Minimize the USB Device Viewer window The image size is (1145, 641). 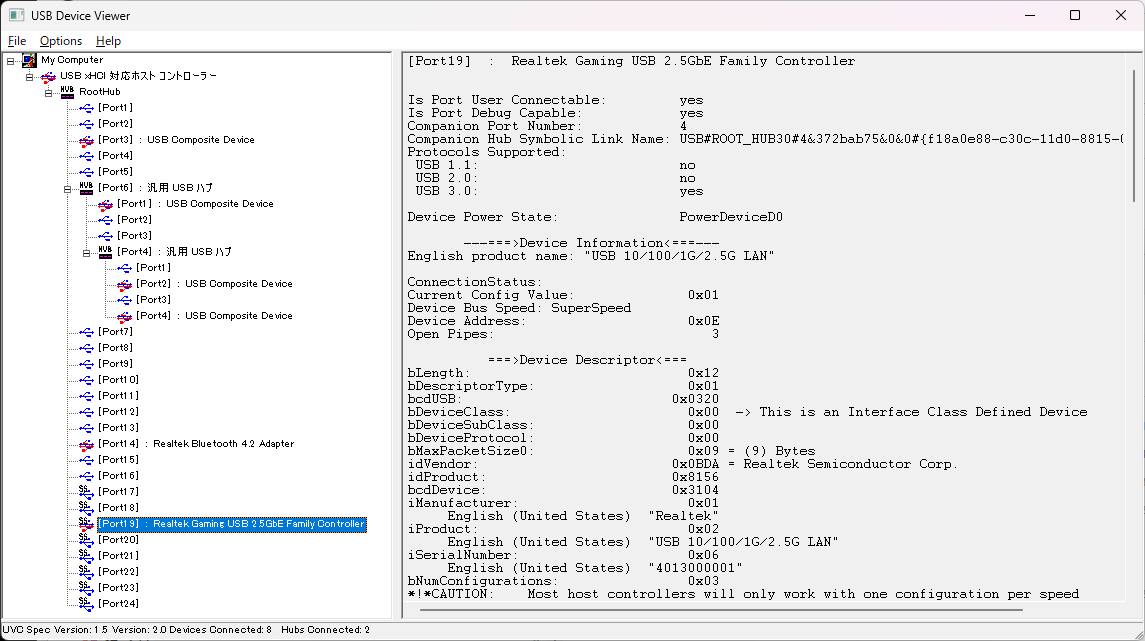tap(1030, 15)
